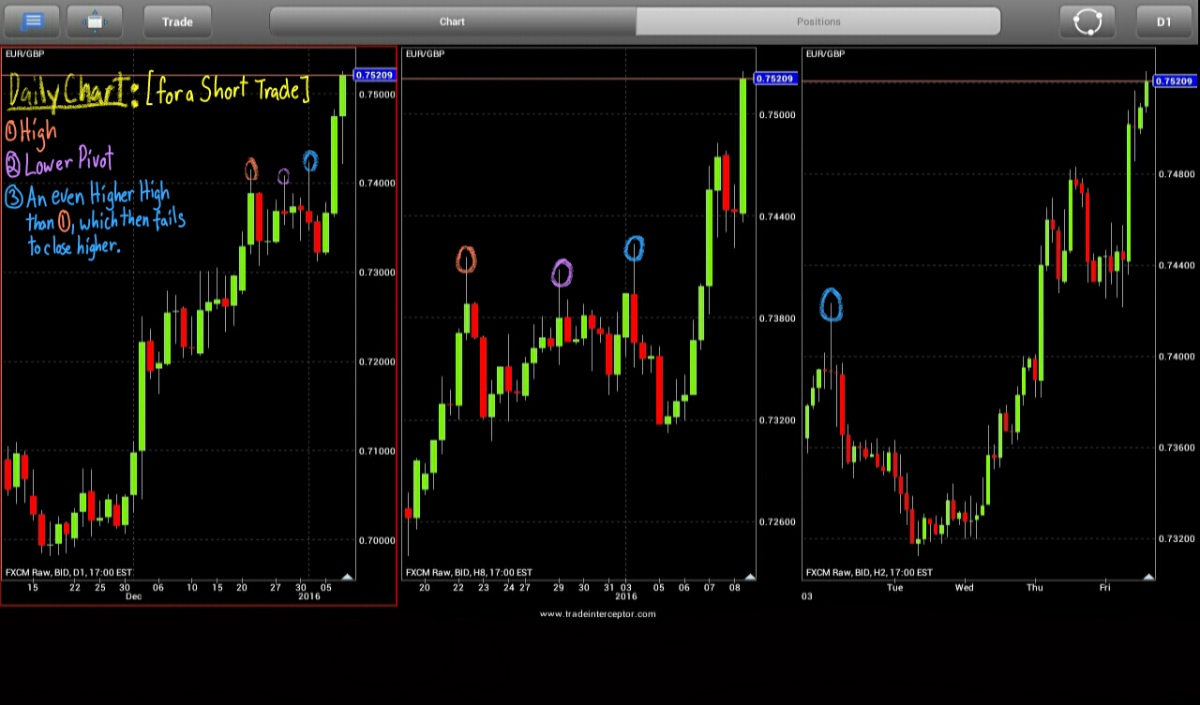Click 'FXCM Raw, BID, H8, 17:00 EST' label
This screenshot has width=1200, height=705.
click(x=469, y=572)
